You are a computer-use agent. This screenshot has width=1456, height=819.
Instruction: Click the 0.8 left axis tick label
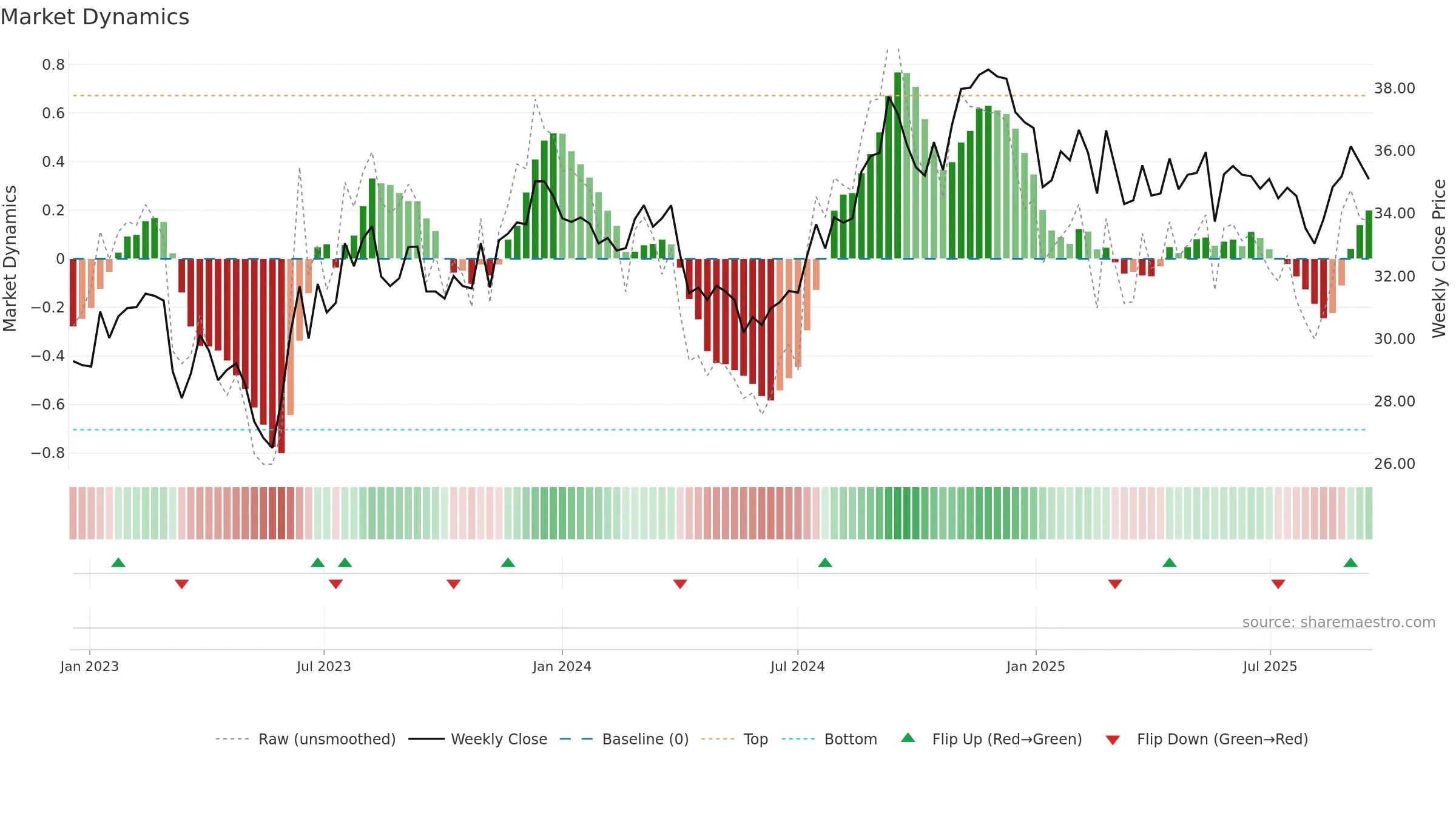[x=53, y=65]
